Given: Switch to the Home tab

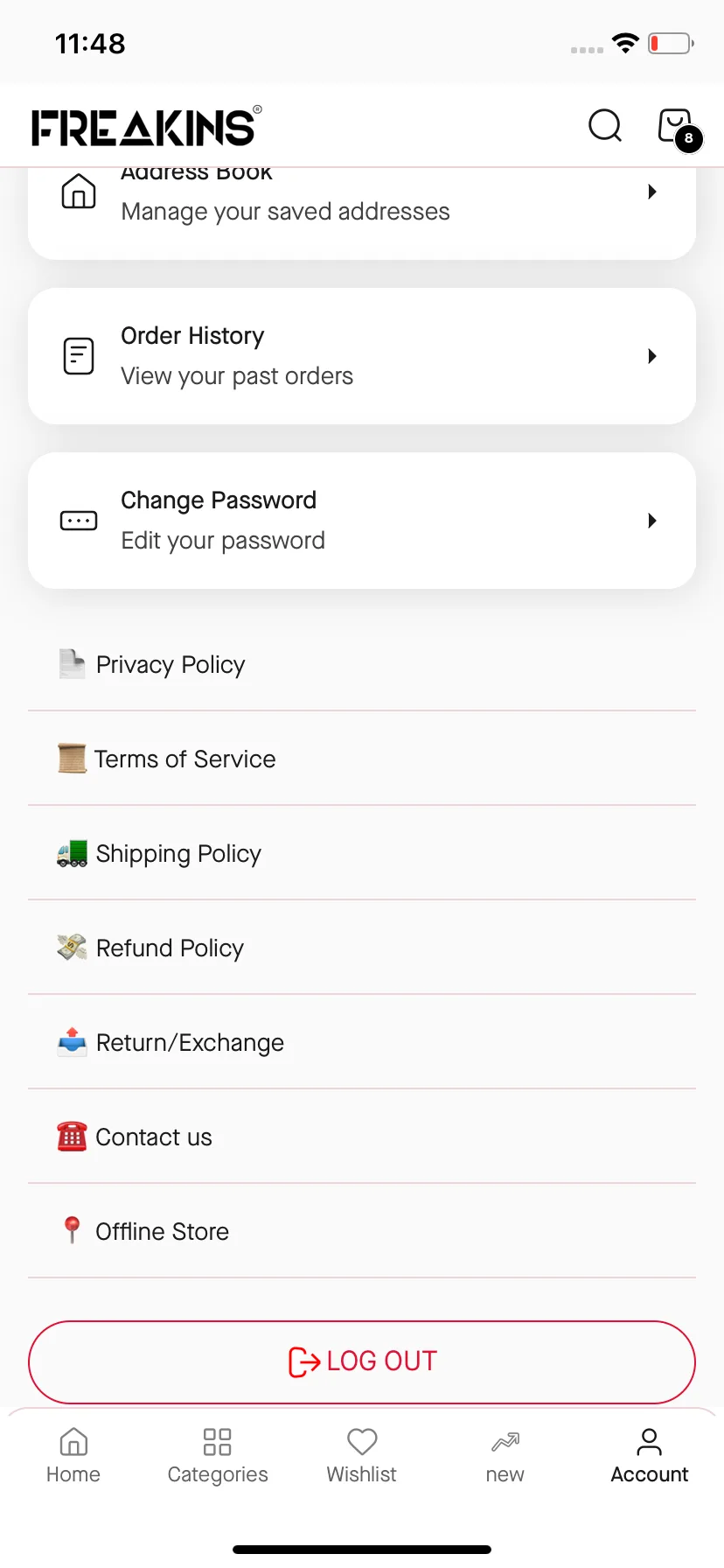Looking at the screenshot, I should (x=73, y=1456).
